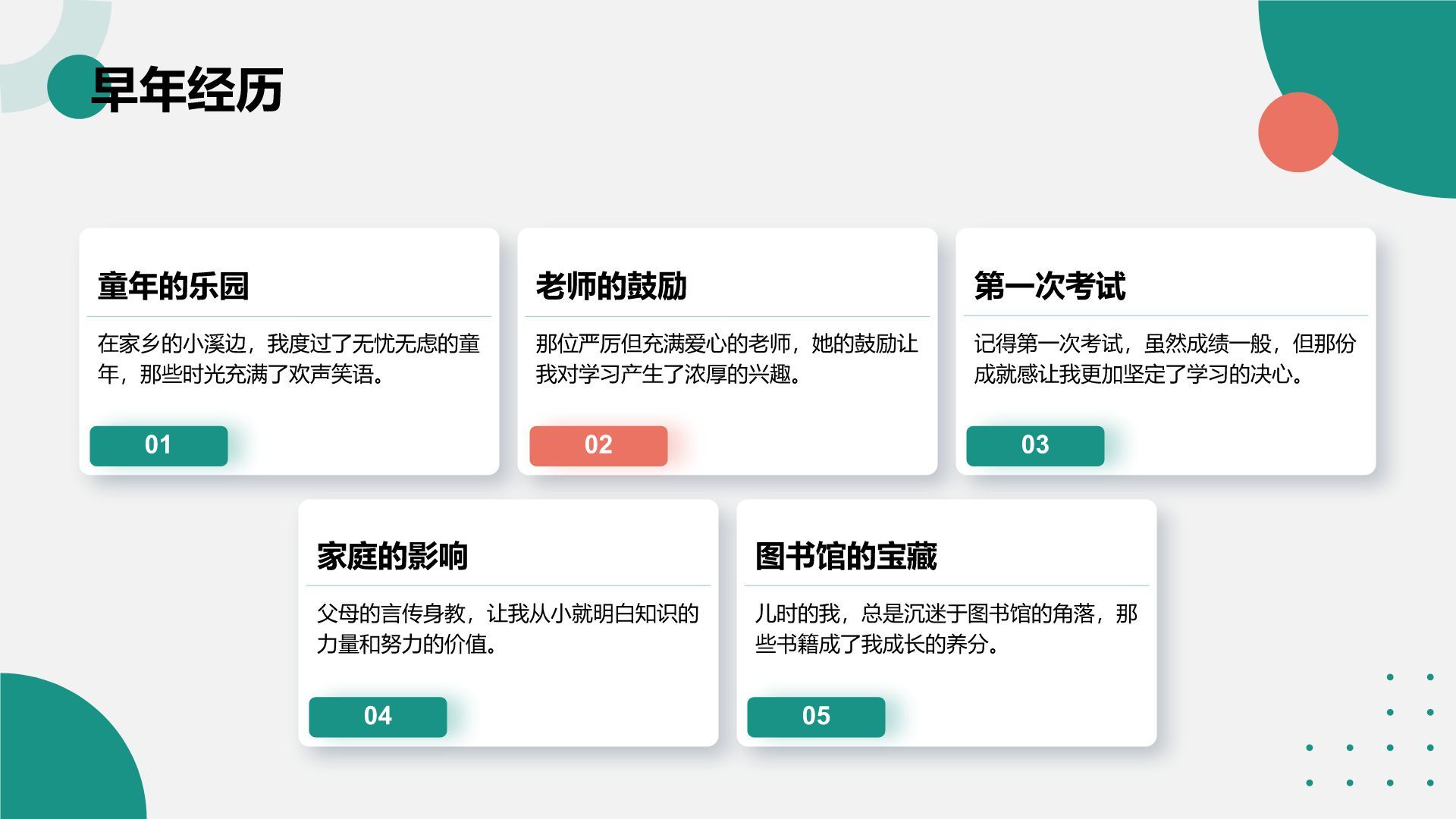Select the green 04 number badge
1456x819 pixels.
[x=378, y=717]
